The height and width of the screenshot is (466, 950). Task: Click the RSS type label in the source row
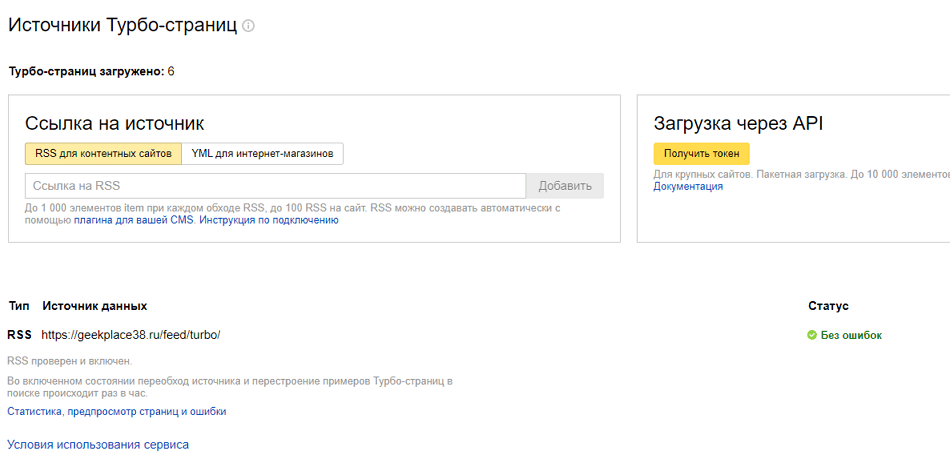(x=19, y=335)
